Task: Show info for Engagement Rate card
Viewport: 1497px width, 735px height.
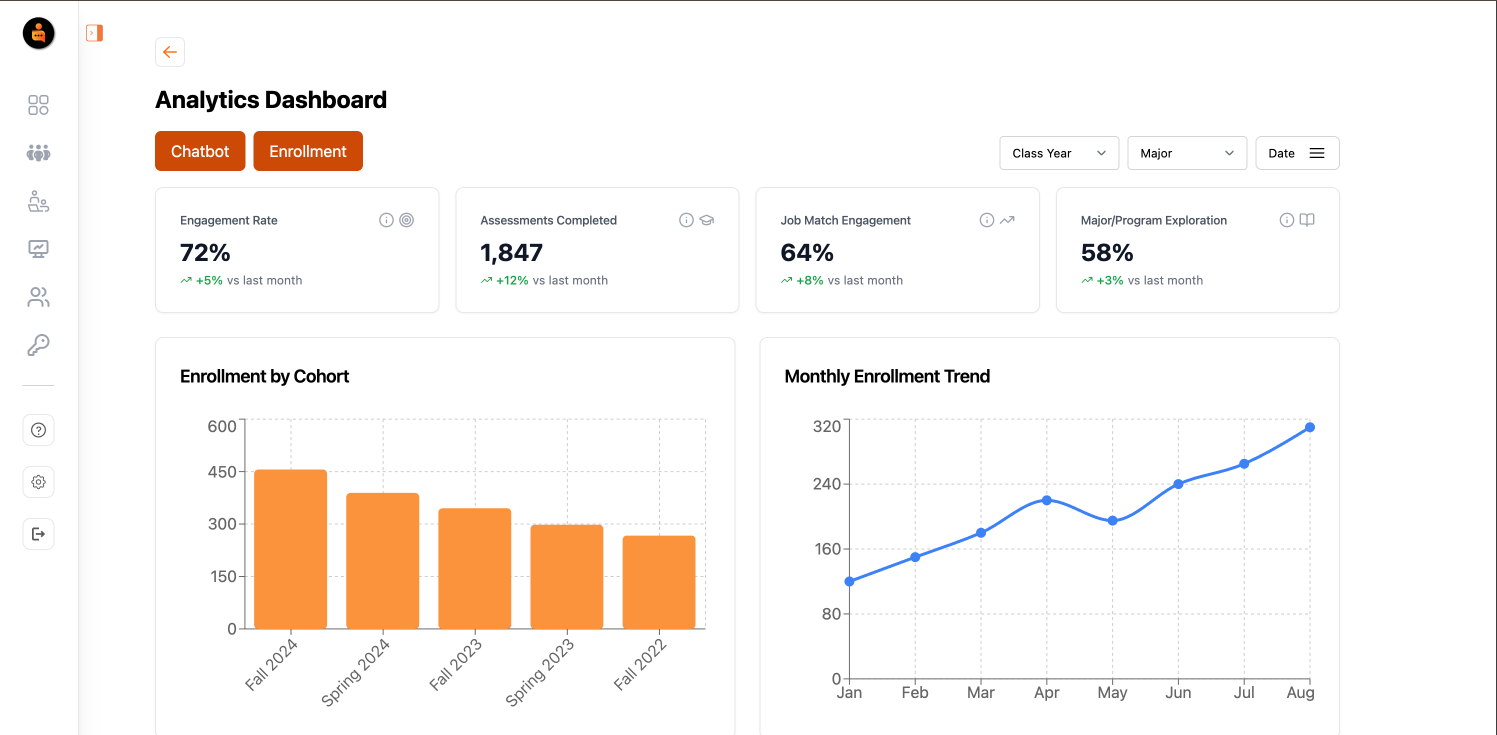Action: click(386, 220)
